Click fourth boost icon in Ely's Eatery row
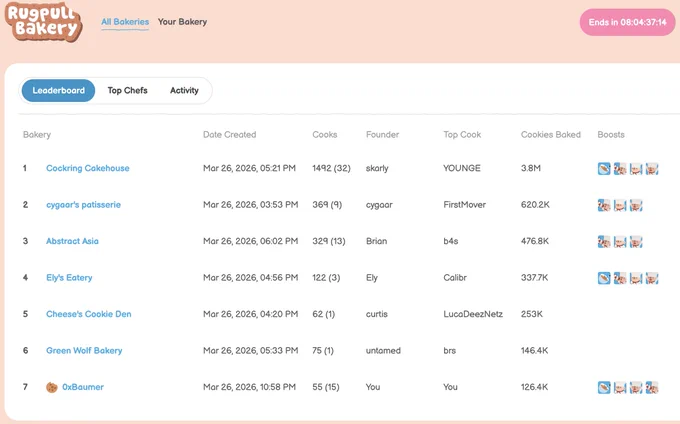Viewport: 680px width, 424px height. pos(652,278)
